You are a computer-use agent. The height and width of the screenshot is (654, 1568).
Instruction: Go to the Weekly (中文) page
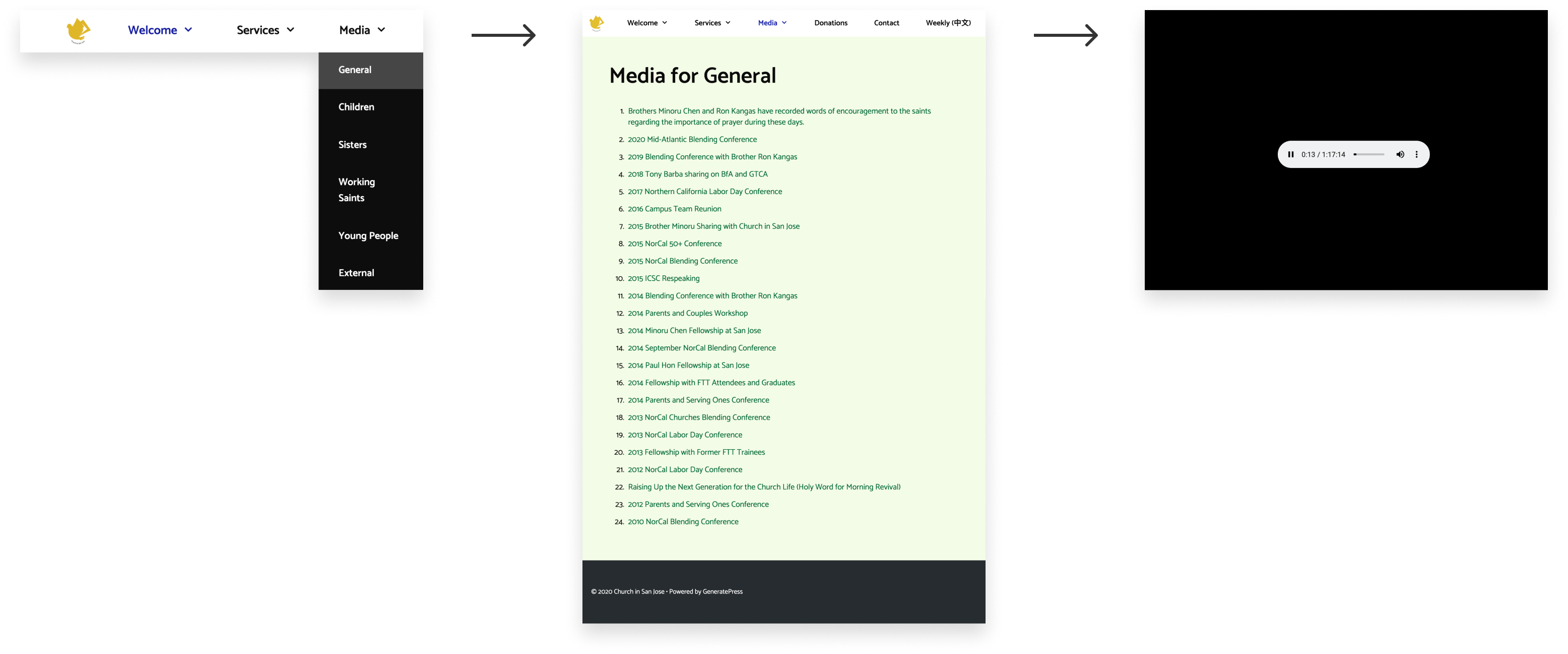pos(948,23)
